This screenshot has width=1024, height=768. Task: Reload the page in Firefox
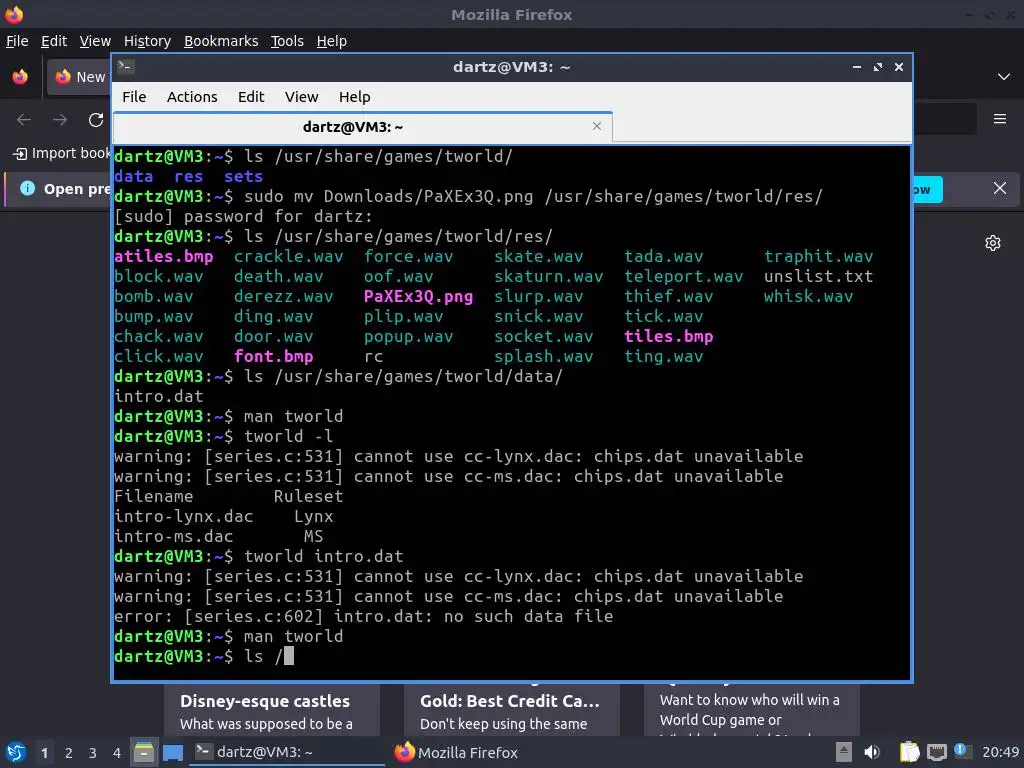tap(96, 120)
